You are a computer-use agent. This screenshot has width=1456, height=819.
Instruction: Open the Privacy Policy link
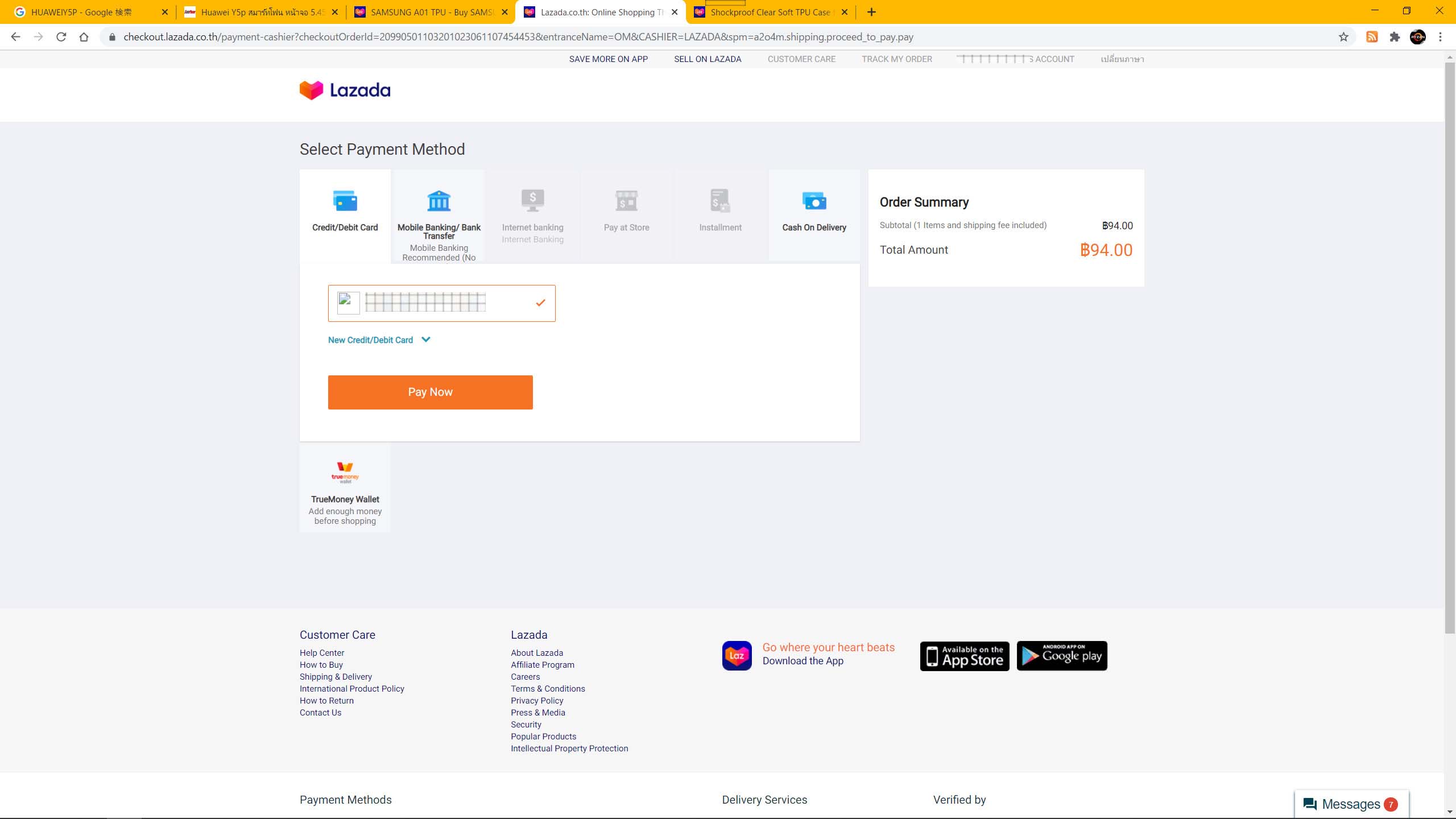tap(537, 701)
